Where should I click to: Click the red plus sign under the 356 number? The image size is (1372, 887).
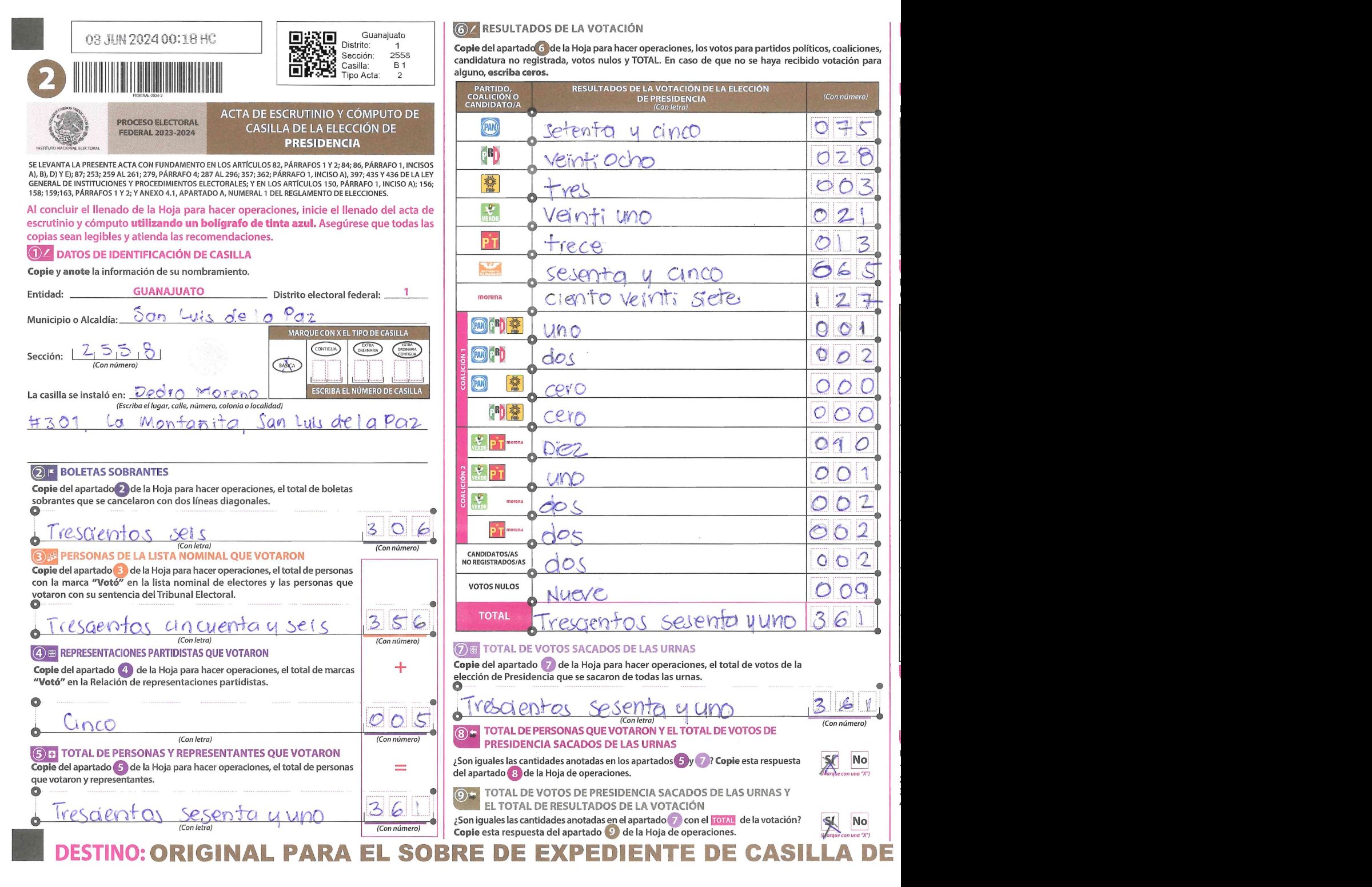[400, 668]
